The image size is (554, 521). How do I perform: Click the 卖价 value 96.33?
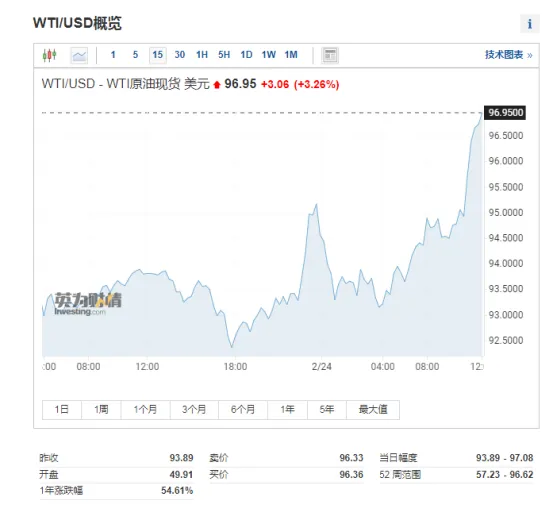[351, 458]
